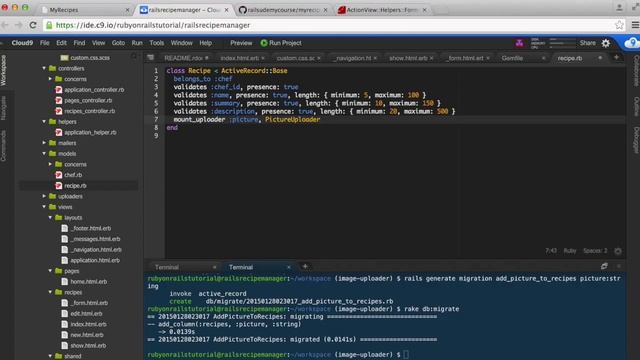Image resolution: width=640 pixels, height=360 pixels.
Task: Add new editor tab with plus icon
Action: coord(616,58)
